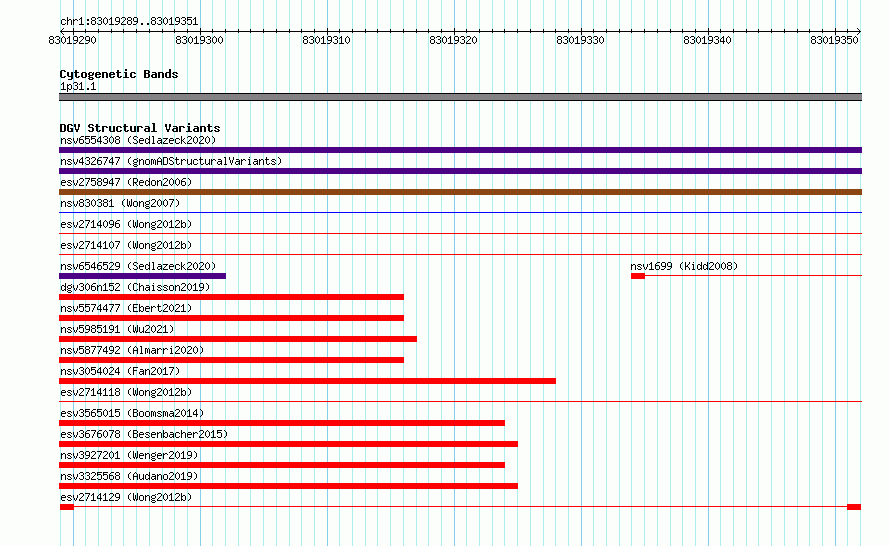Click the brown esv2758947 variant bar
The width and height of the screenshot is (890, 546).
point(460,192)
